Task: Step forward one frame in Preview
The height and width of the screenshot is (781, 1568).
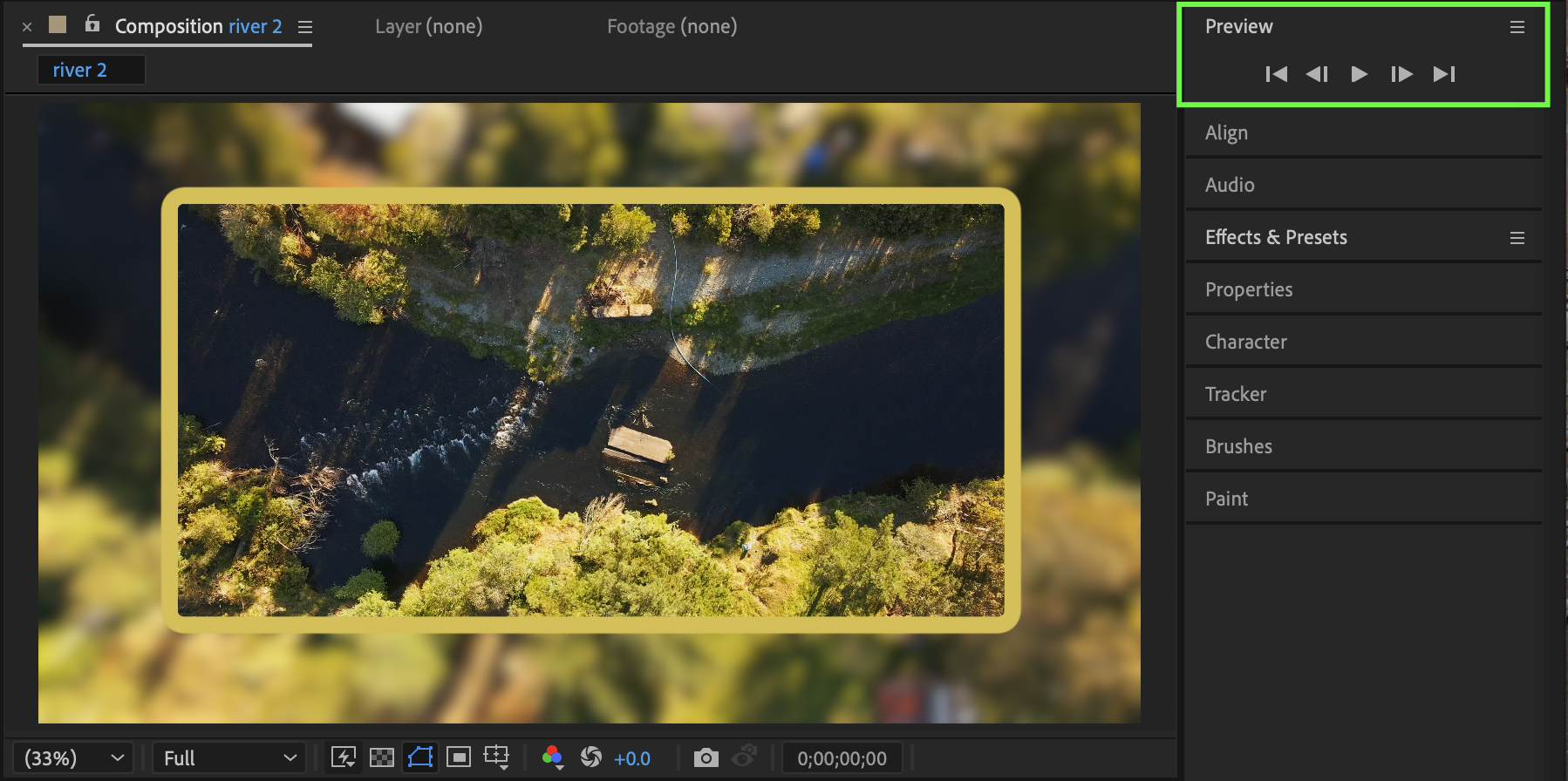Action: point(1401,74)
